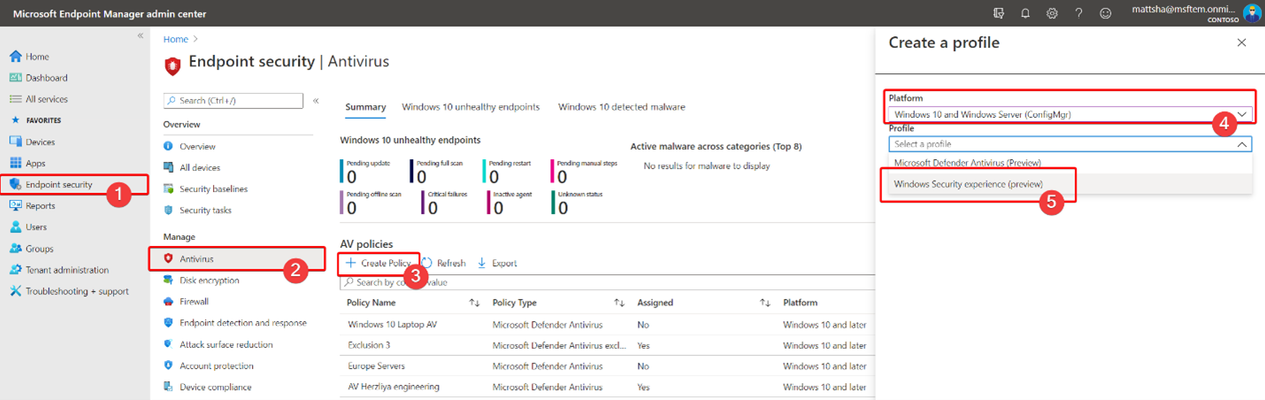Refresh the AV policies list

pyautogui.click(x=443, y=263)
